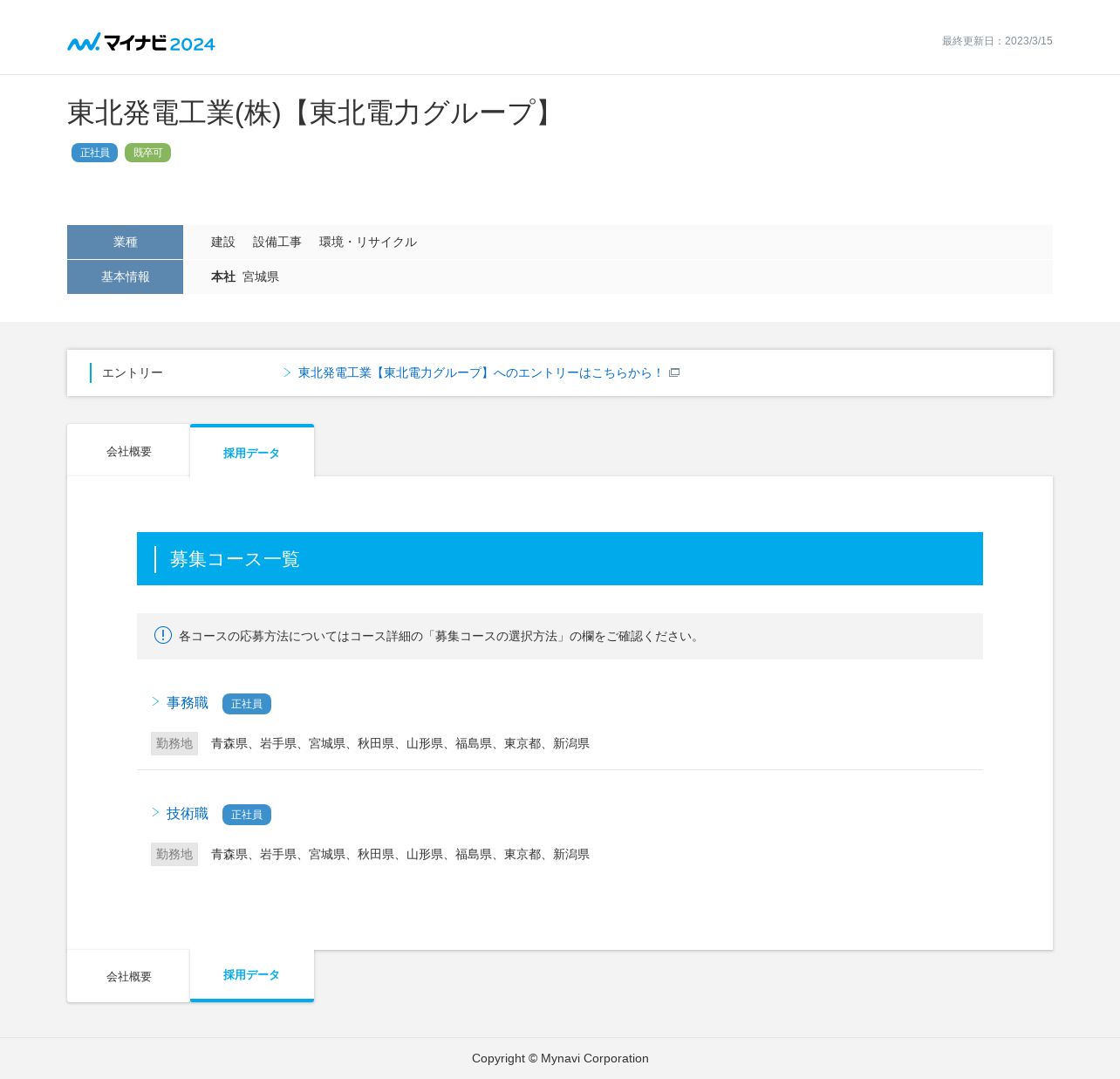This screenshot has height=1079, width=1120.
Task: Click the notice text about 募集コースの選択方法
Action: 440,636
